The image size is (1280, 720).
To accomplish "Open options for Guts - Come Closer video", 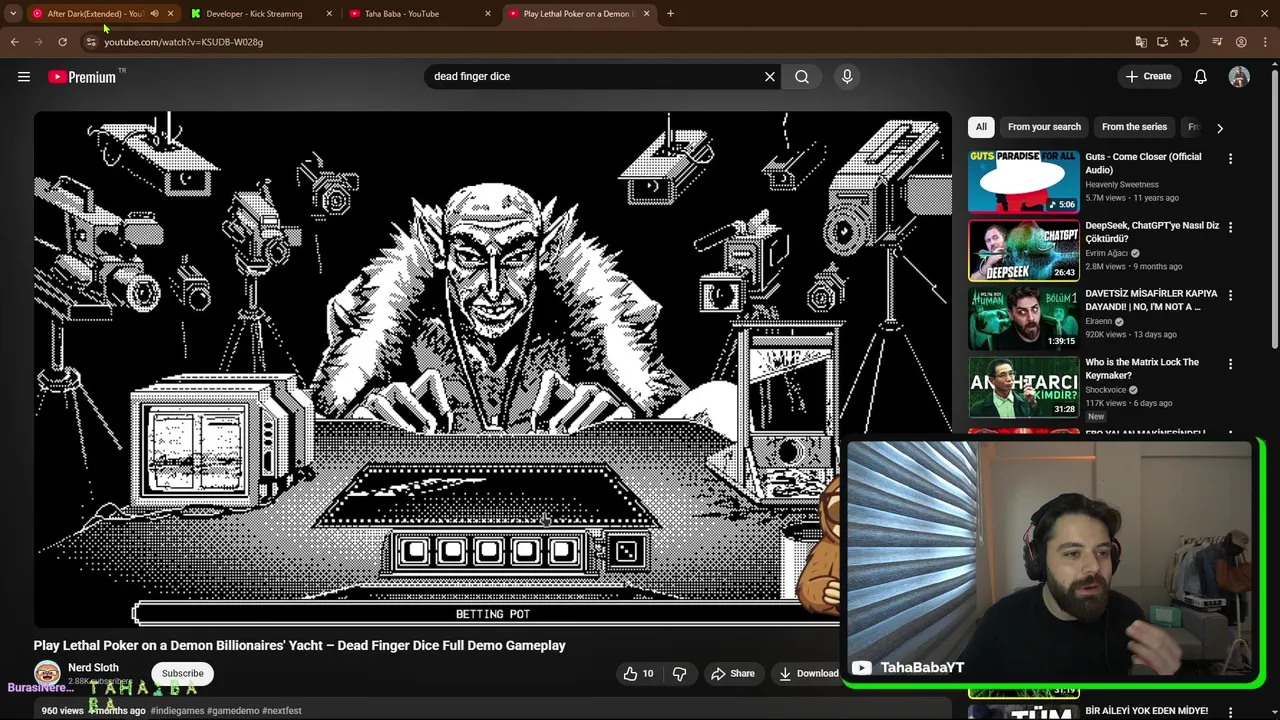I will point(1230,159).
